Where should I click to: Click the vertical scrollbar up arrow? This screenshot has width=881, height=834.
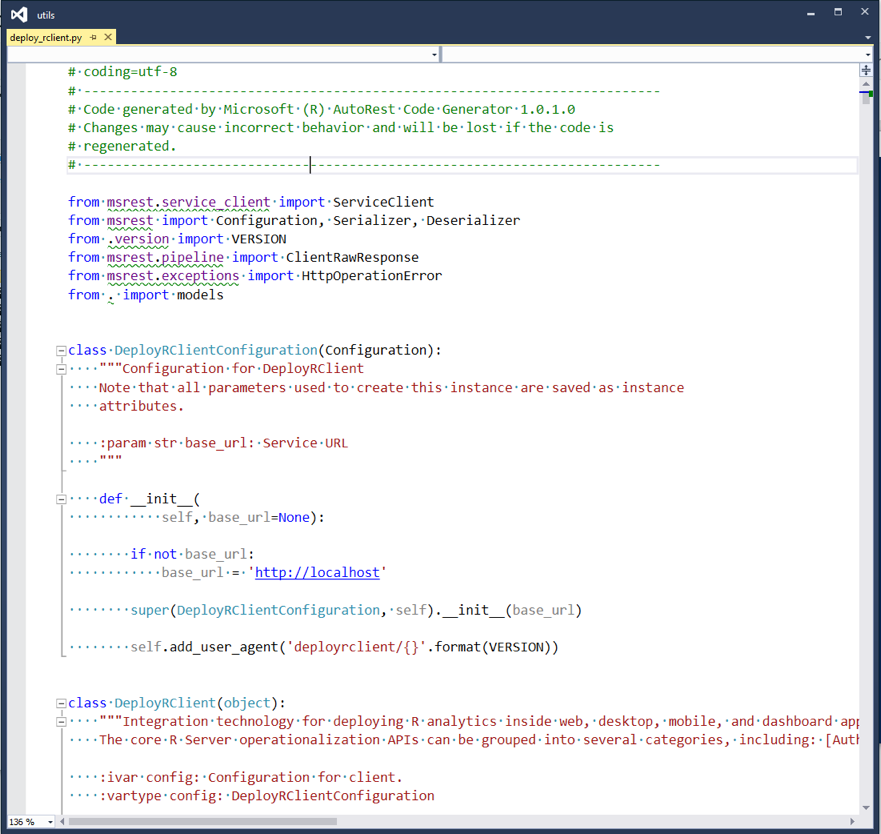866,85
